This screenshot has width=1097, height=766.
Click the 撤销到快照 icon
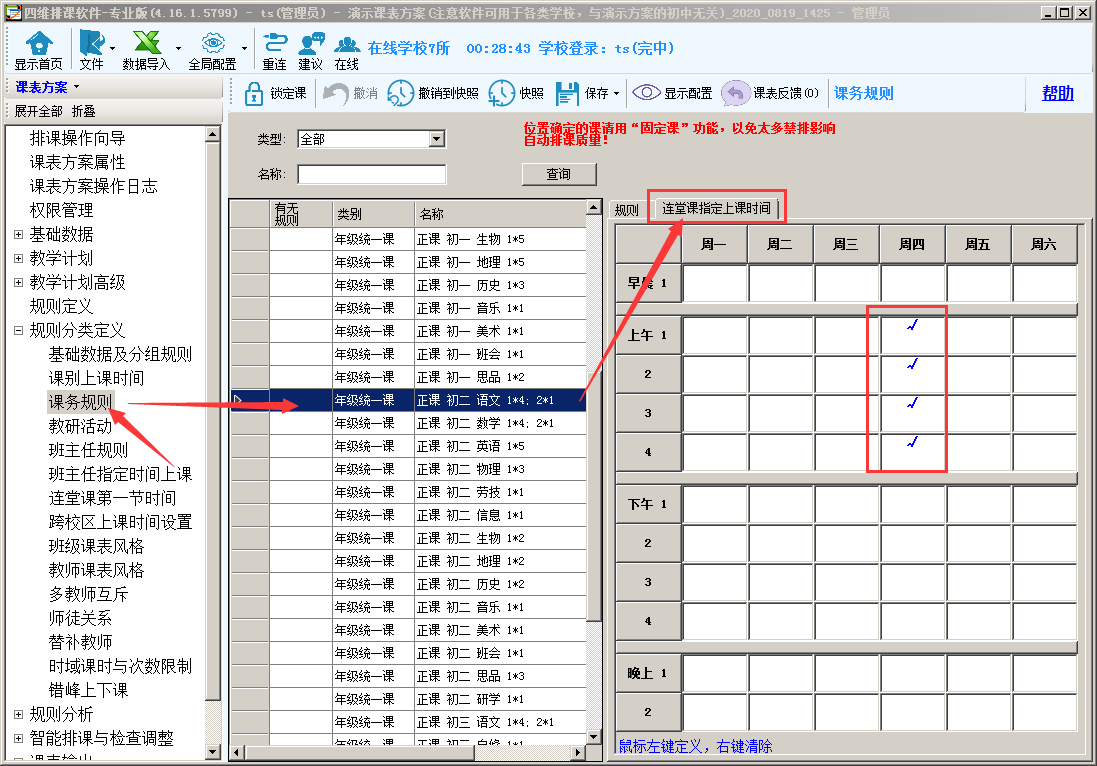click(401, 93)
